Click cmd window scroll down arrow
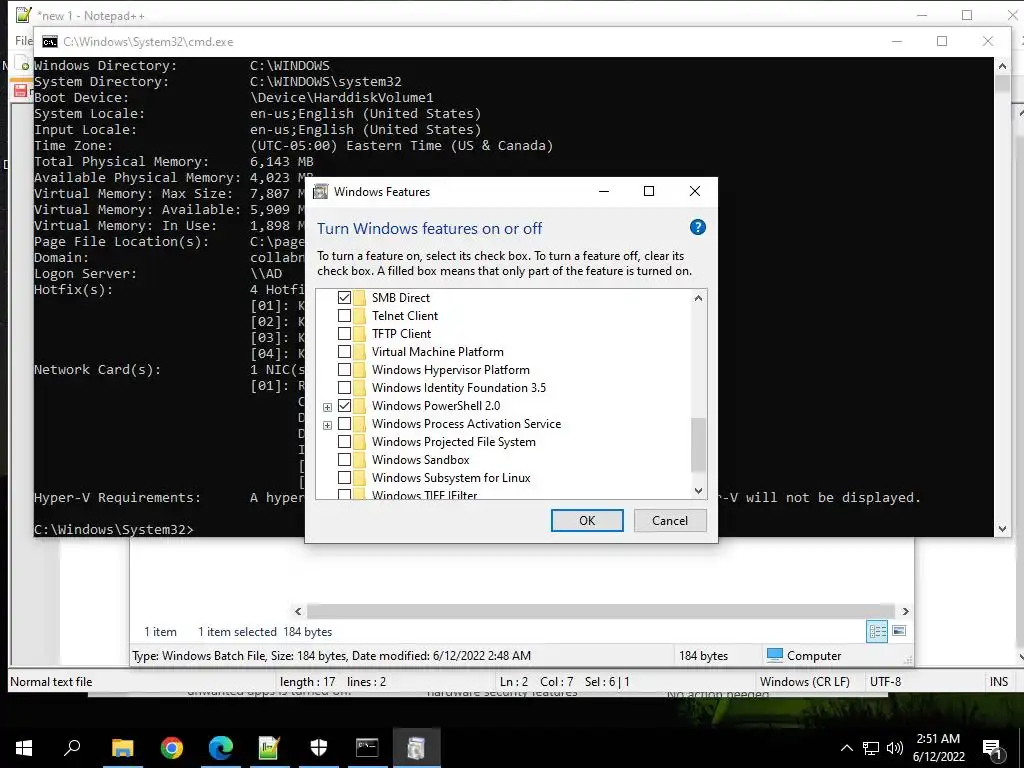Viewport: 1024px width, 768px height. tap(1002, 529)
